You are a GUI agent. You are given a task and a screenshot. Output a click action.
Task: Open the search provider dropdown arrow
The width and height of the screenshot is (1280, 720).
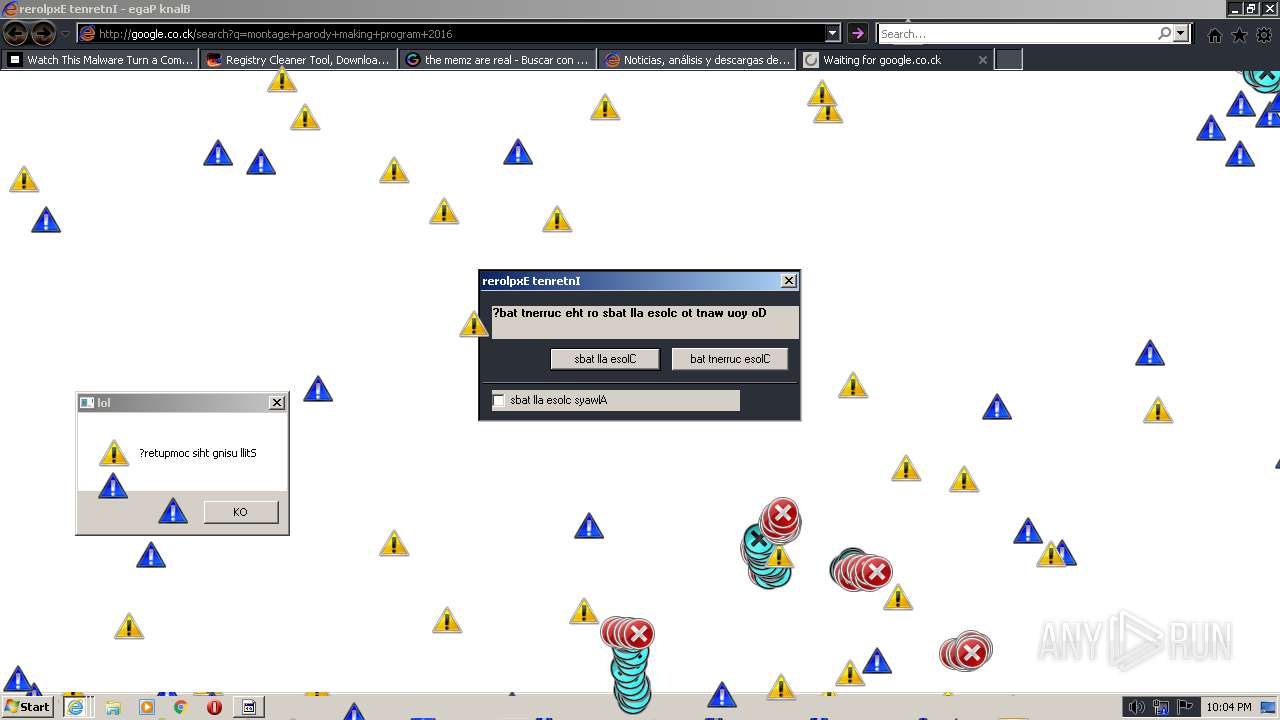coord(1180,34)
